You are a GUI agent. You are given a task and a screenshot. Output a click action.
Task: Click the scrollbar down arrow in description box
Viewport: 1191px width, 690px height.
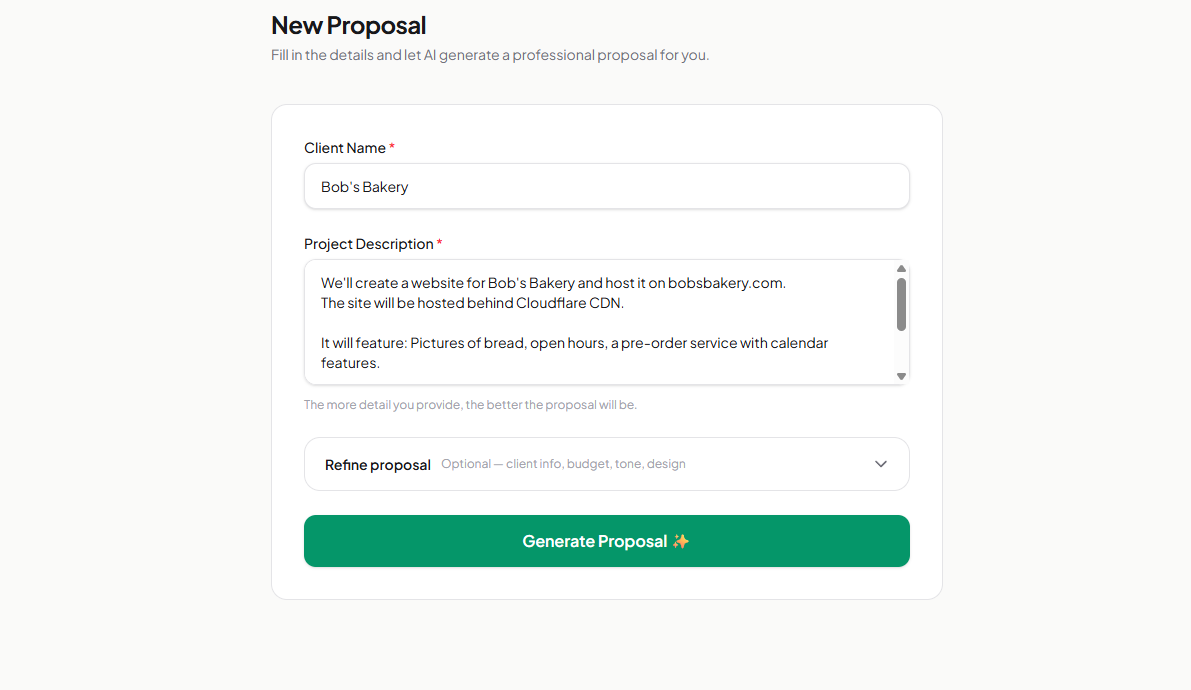[901, 376]
